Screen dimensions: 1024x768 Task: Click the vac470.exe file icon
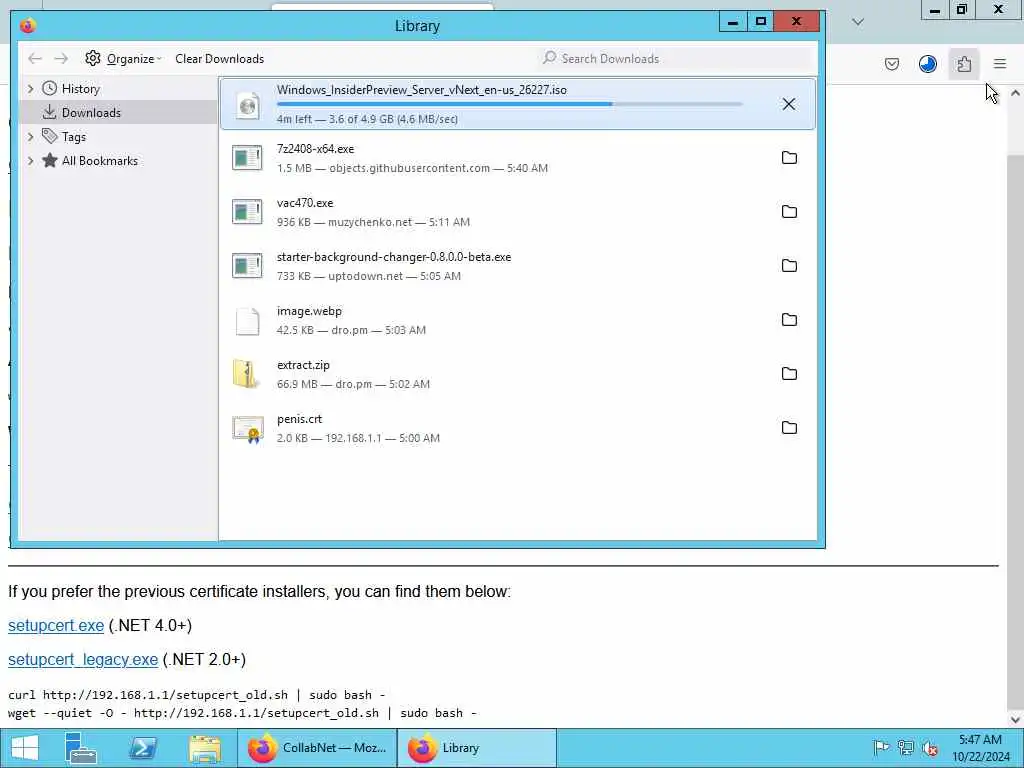click(248, 212)
